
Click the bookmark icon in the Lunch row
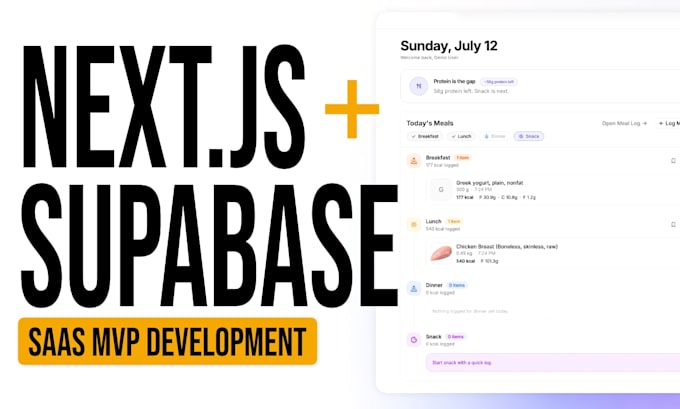click(673, 225)
